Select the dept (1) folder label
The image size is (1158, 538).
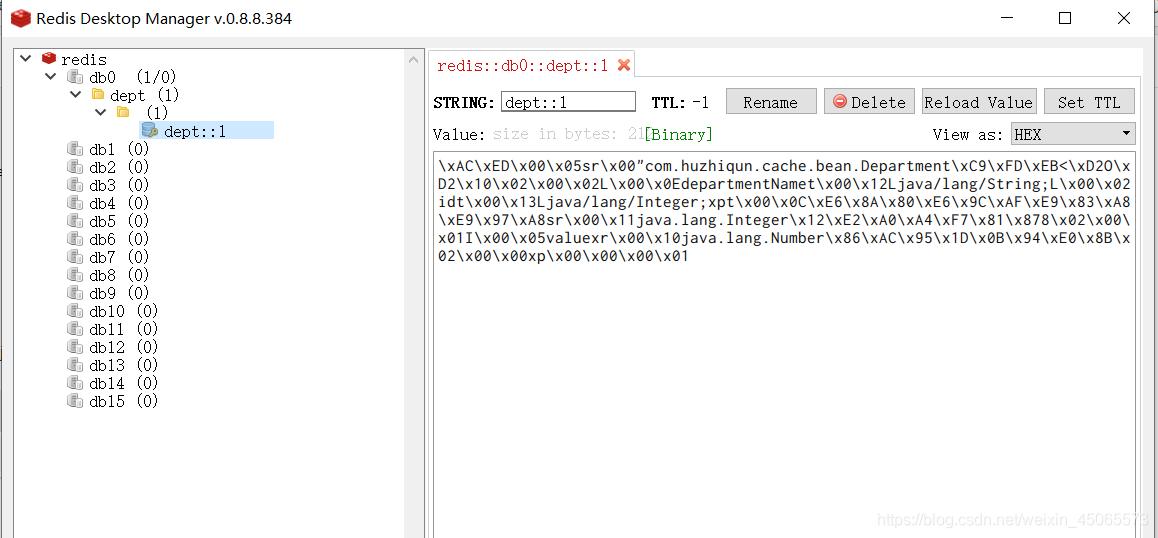tap(145, 95)
